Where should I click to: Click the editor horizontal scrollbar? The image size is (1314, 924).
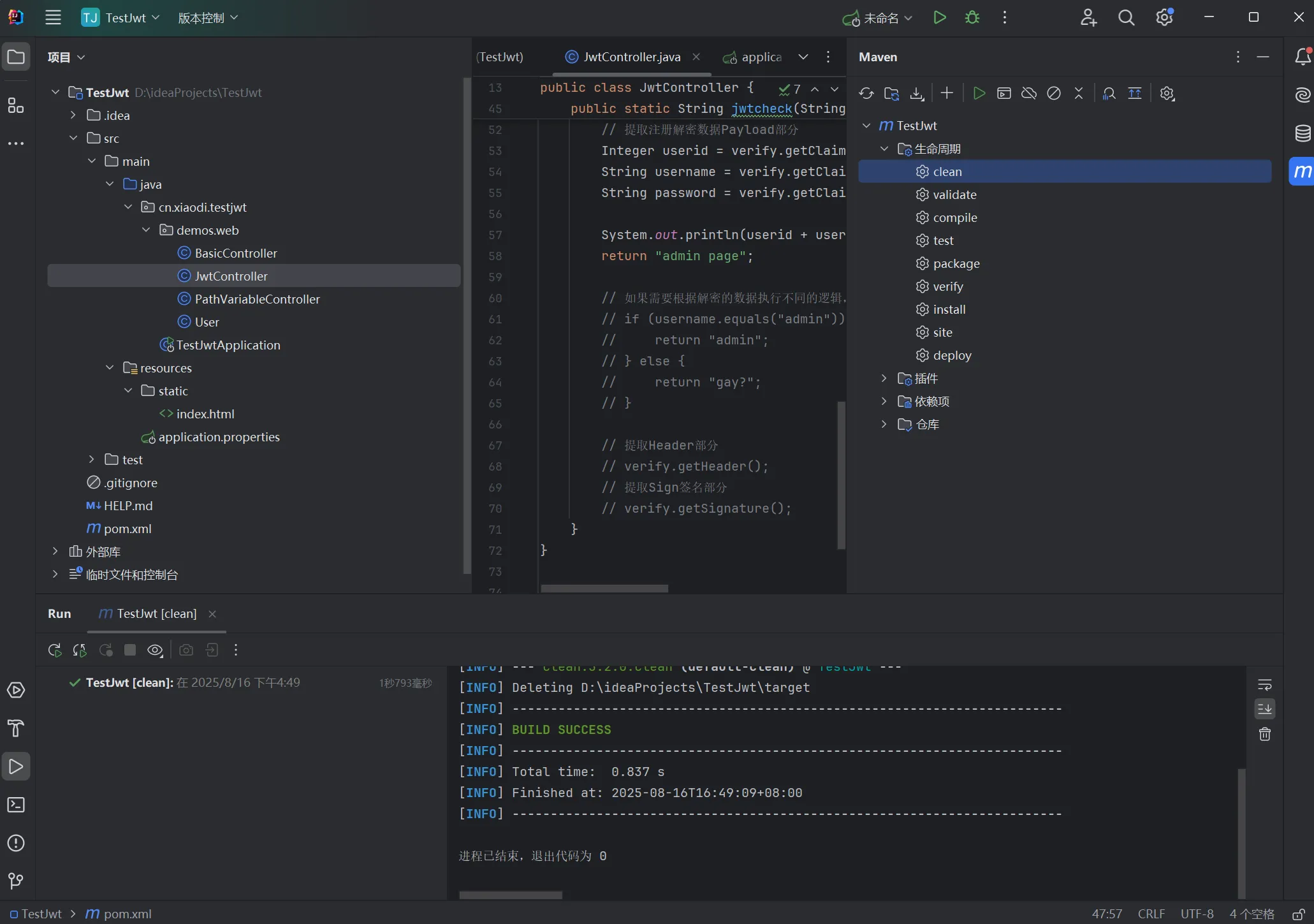(x=604, y=588)
